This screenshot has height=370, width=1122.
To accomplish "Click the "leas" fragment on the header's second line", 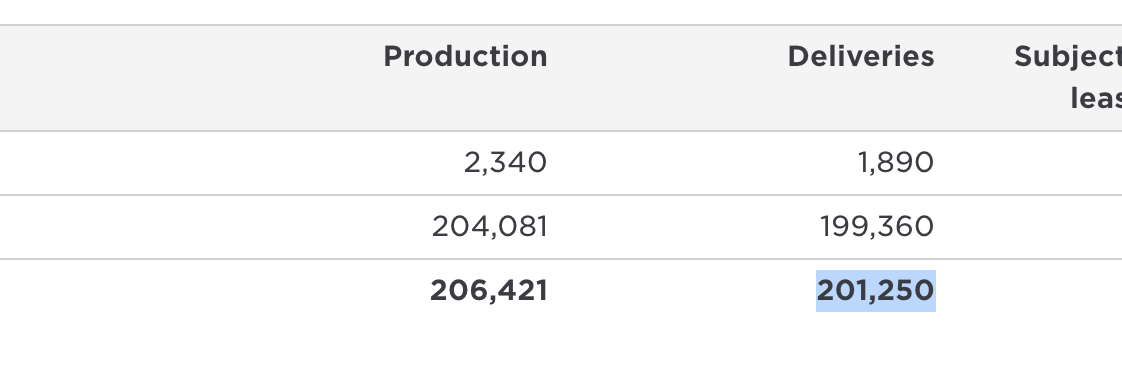I will coord(1096,99).
